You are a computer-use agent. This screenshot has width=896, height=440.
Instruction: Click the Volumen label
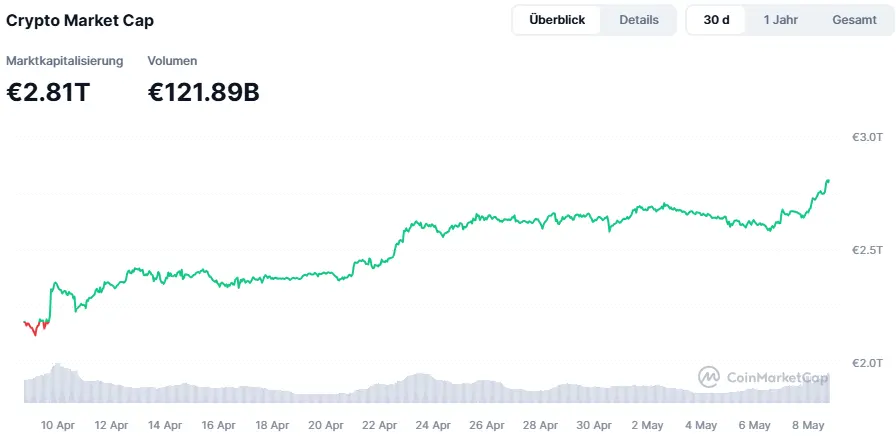click(172, 61)
